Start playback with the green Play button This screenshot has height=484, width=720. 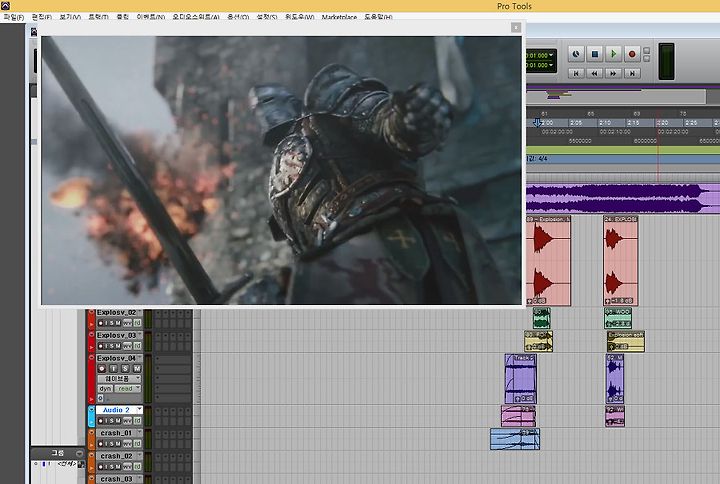(613, 54)
